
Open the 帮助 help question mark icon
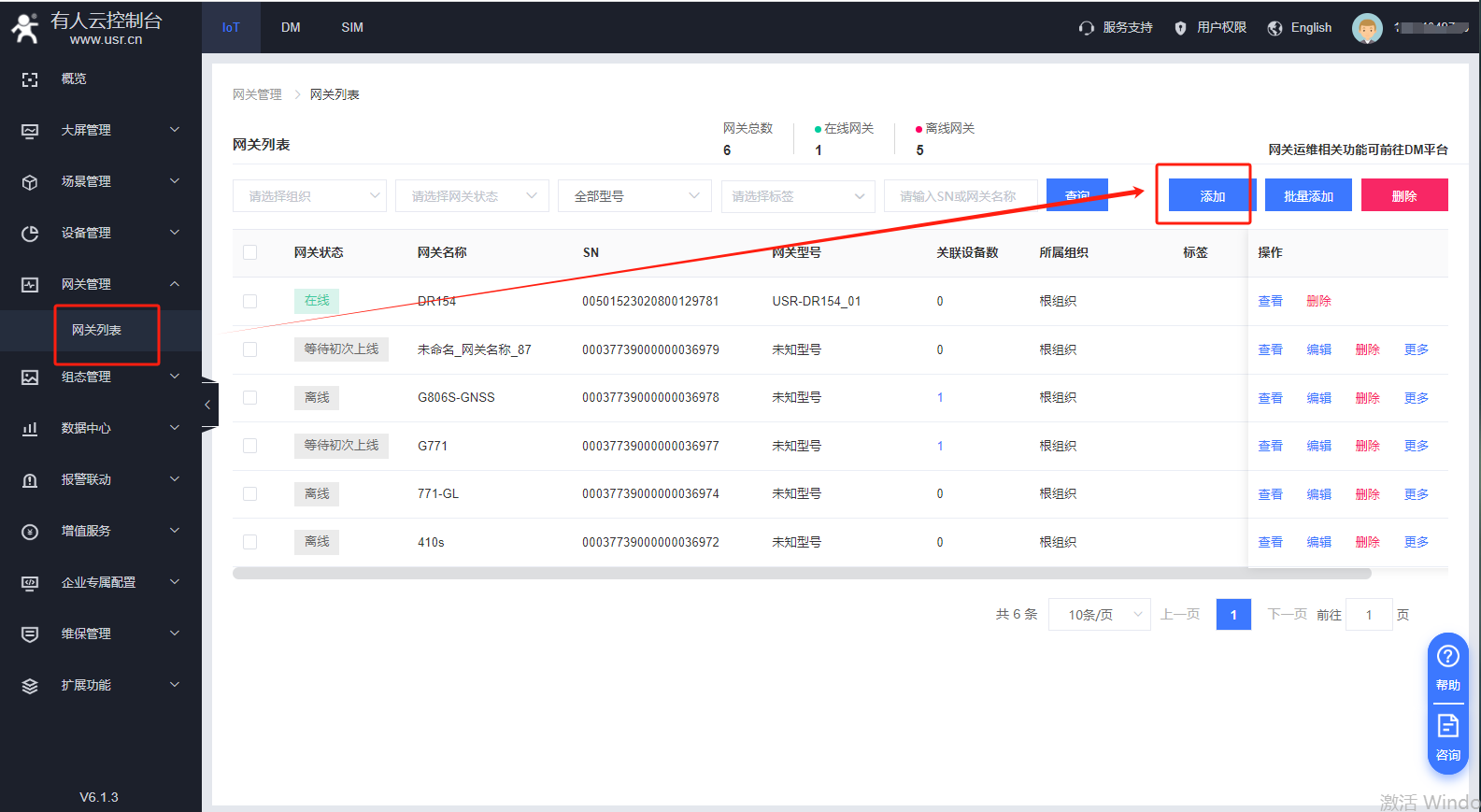tap(1447, 656)
